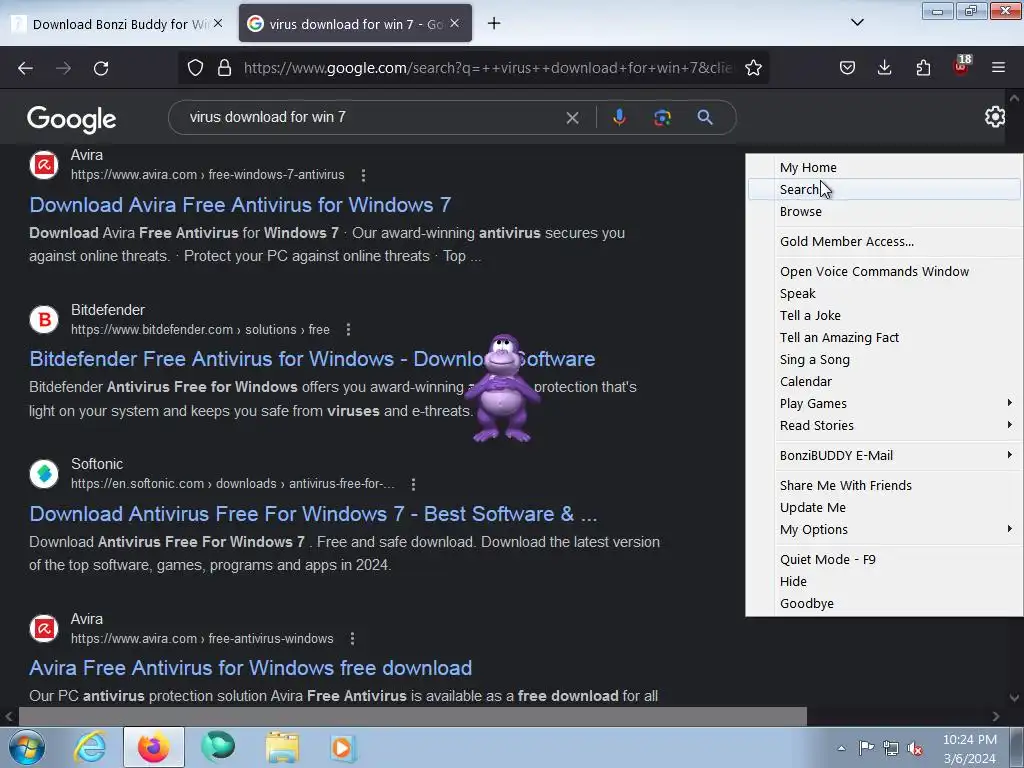
Task: Open more options for avira.com free-windows-7-antivirus result
Action: (x=363, y=175)
